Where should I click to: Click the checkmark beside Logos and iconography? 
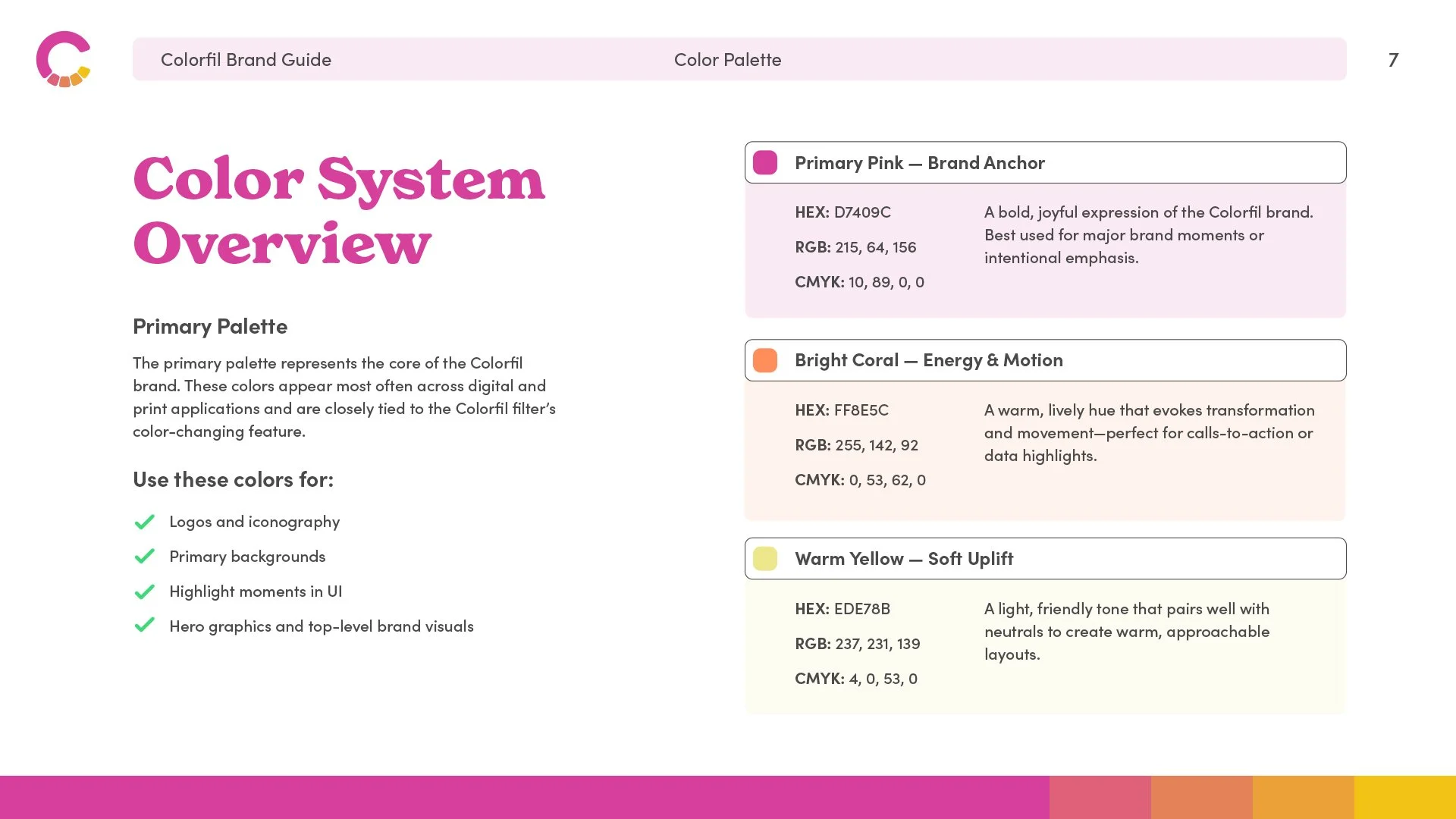[144, 522]
